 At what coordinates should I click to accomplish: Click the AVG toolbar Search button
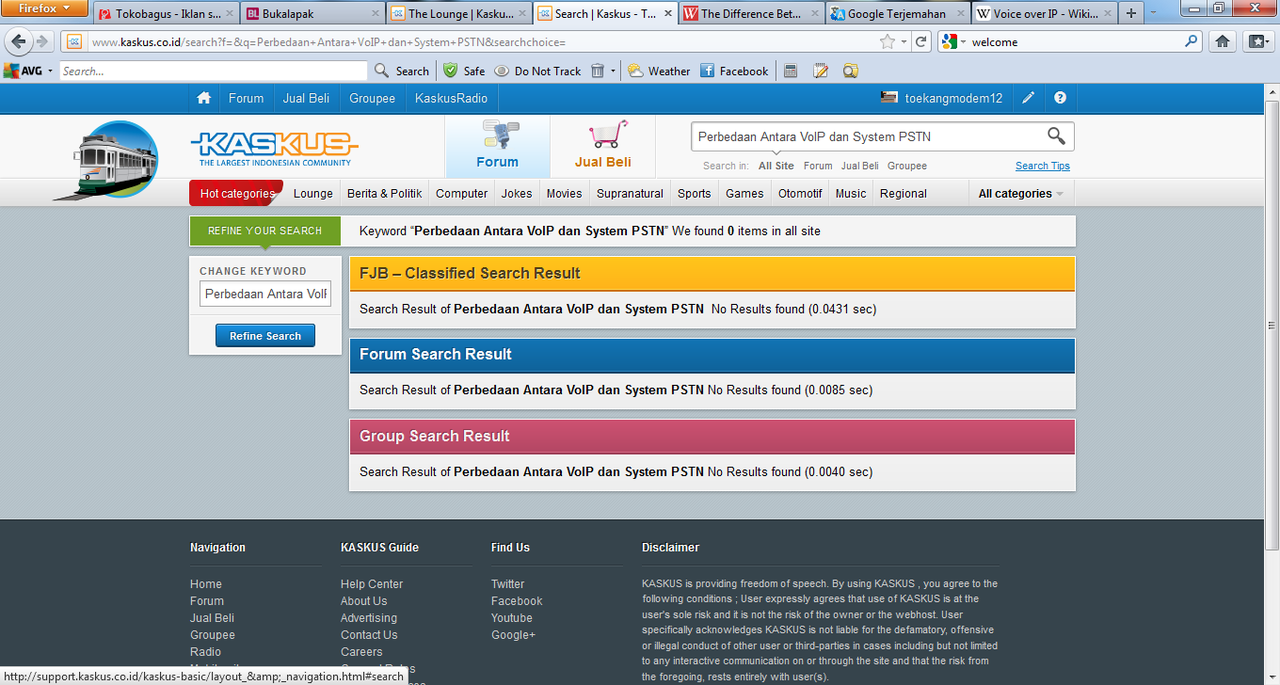(x=402, y=71)
